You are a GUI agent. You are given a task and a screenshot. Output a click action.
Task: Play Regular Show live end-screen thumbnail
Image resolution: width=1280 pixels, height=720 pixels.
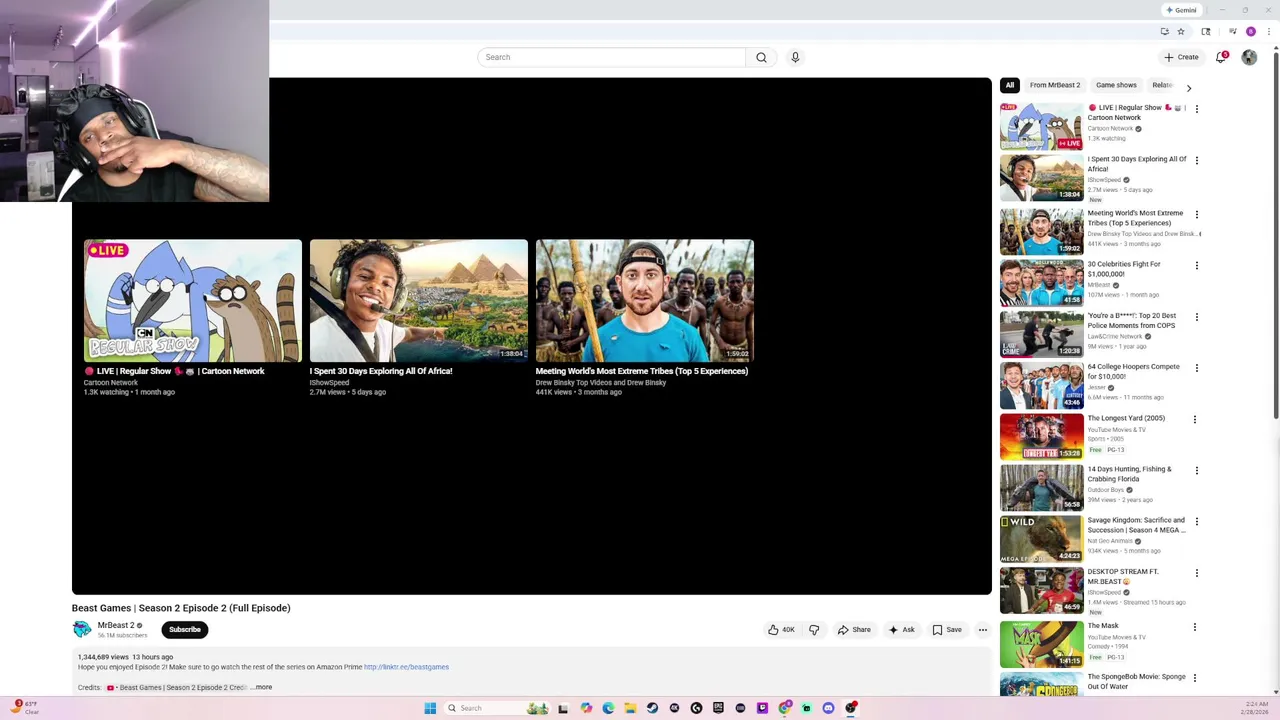[193, 300]
